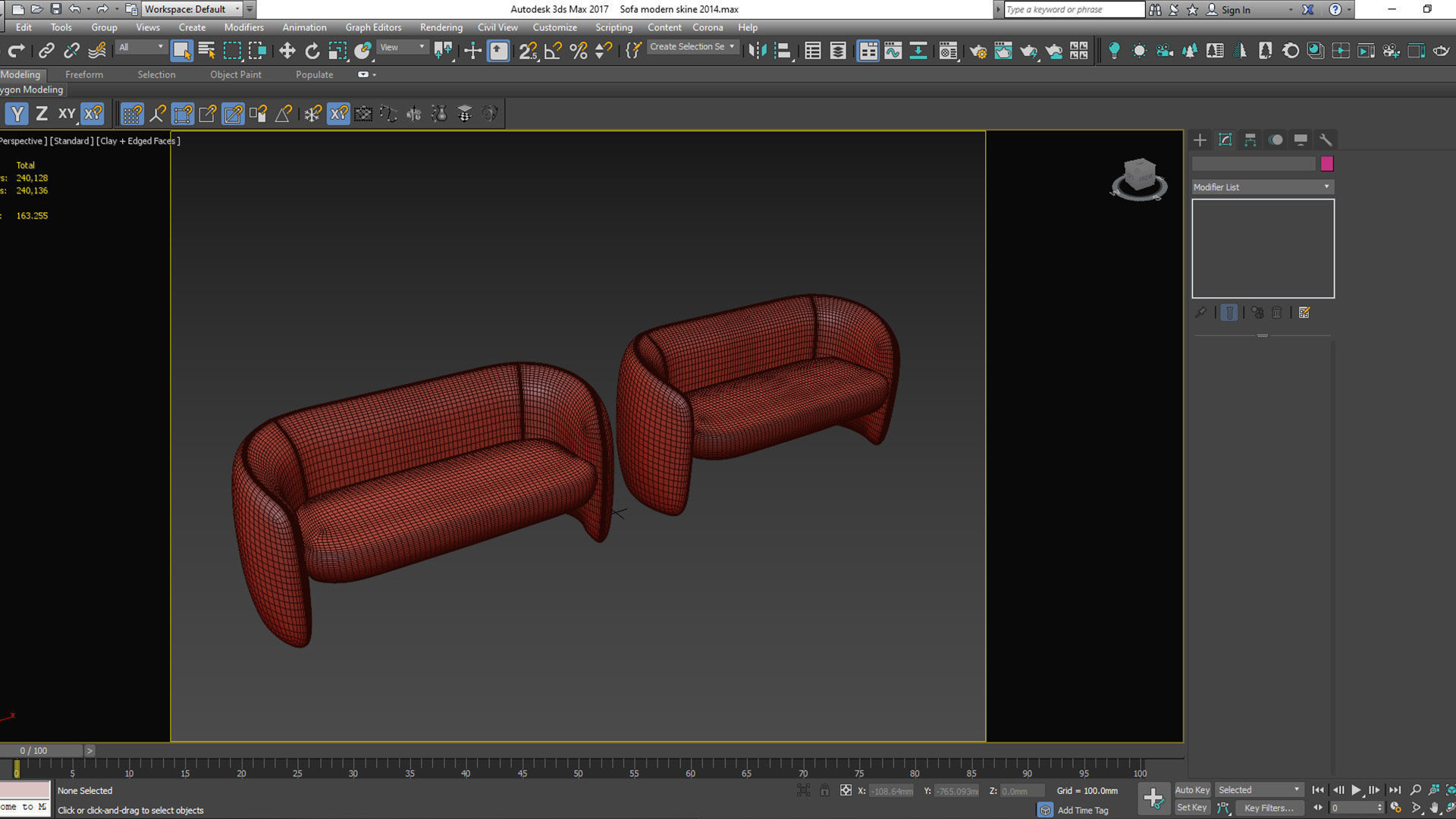Click the Unlink Selection tool
The image size is (1456, 819).
[71, 51]
